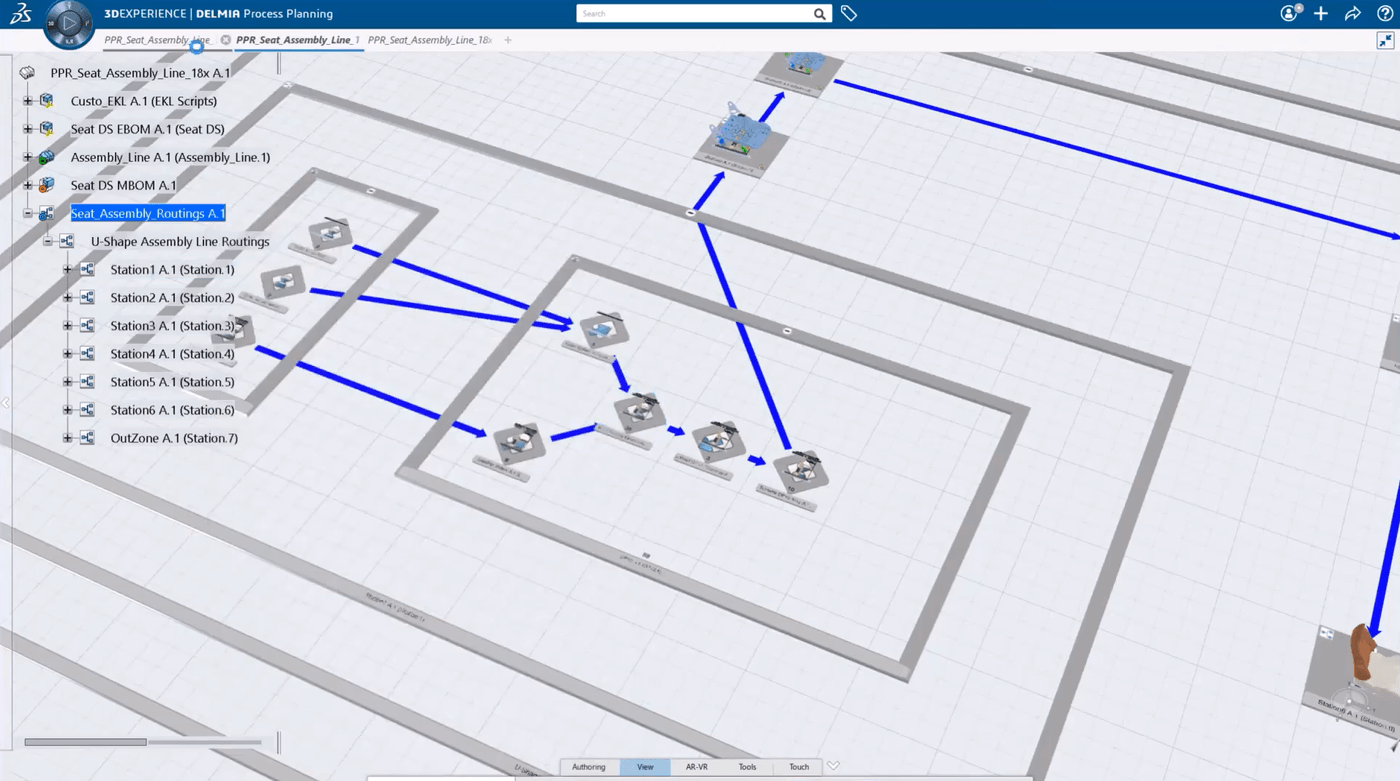This screenshot has height=781, width=1400.
Task: Click the Share arrow icon in the top bar
Action: [x=1352, y=13]
